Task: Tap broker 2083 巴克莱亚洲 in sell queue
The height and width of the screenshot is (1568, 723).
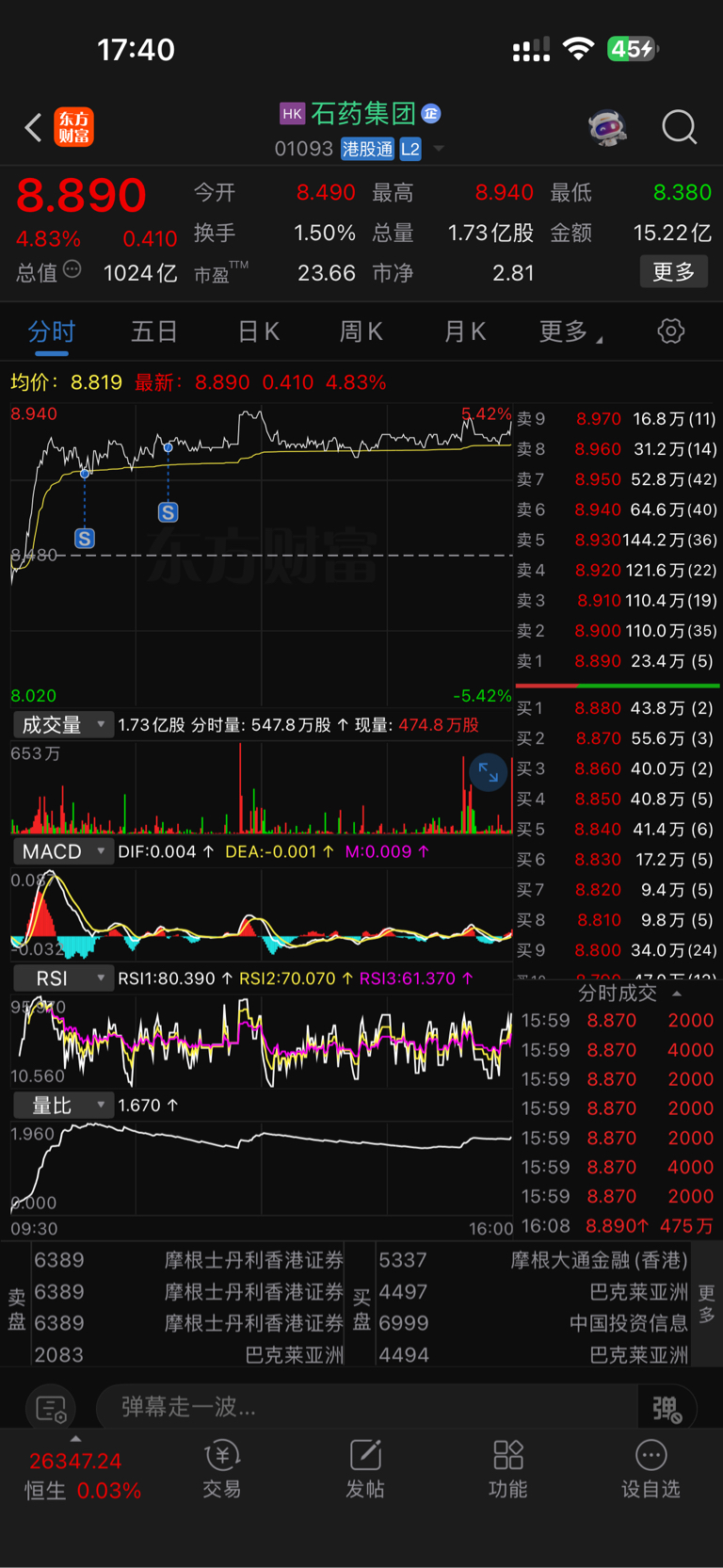Action: pos(188,1355)
